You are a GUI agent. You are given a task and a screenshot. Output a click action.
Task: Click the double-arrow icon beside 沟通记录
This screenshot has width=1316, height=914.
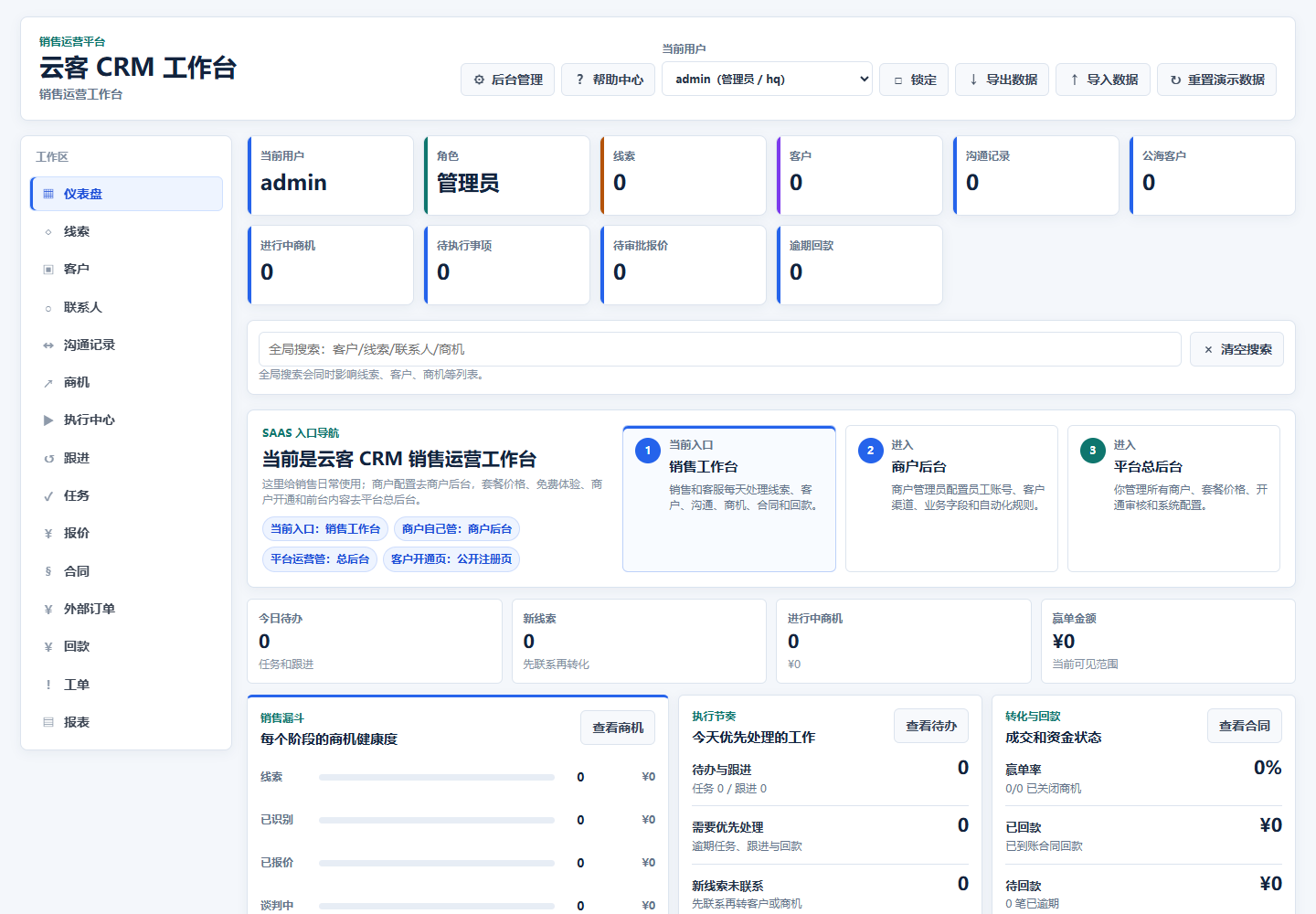coord(48,345)
